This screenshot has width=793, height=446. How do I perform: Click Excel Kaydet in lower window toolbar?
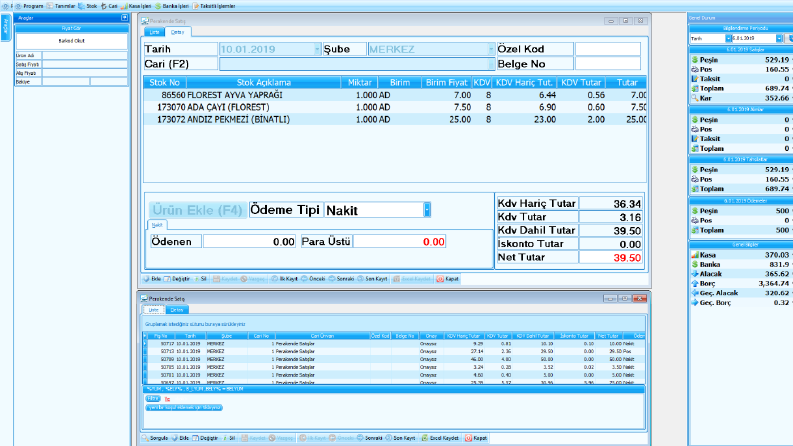coord(440,438)
